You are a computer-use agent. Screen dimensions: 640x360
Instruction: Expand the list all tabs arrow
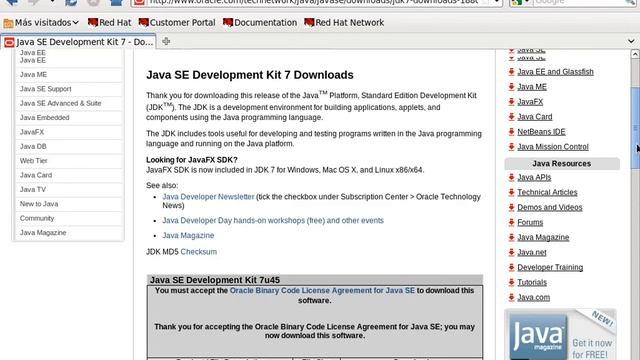pos(631,41)
